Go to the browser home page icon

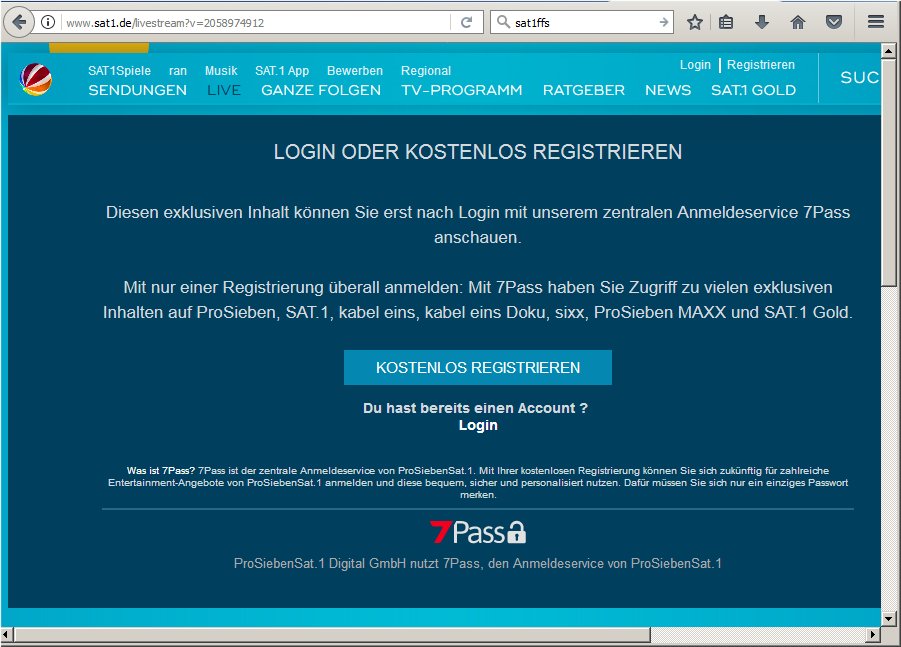coord(798,22)
